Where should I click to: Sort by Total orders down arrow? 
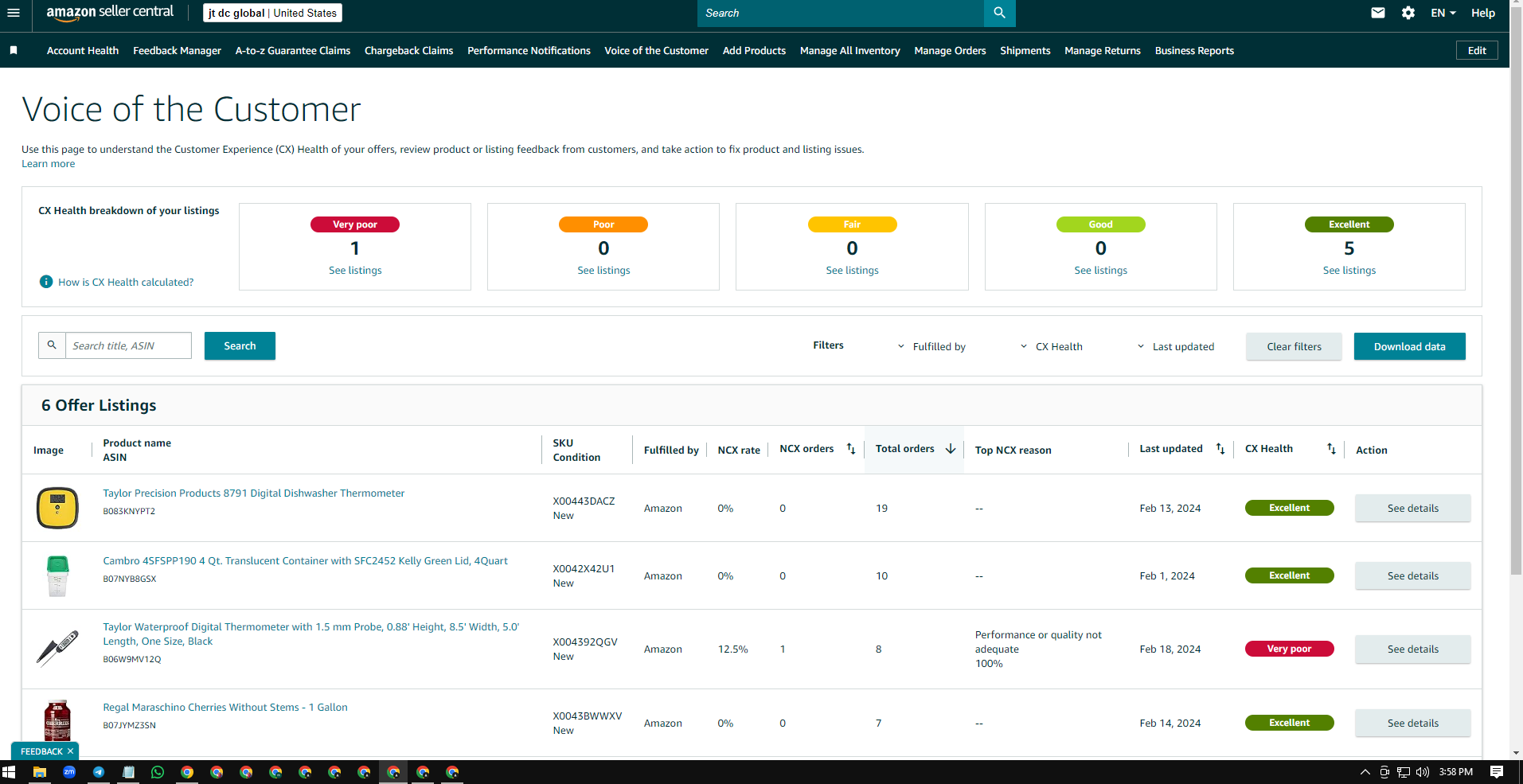951,449
